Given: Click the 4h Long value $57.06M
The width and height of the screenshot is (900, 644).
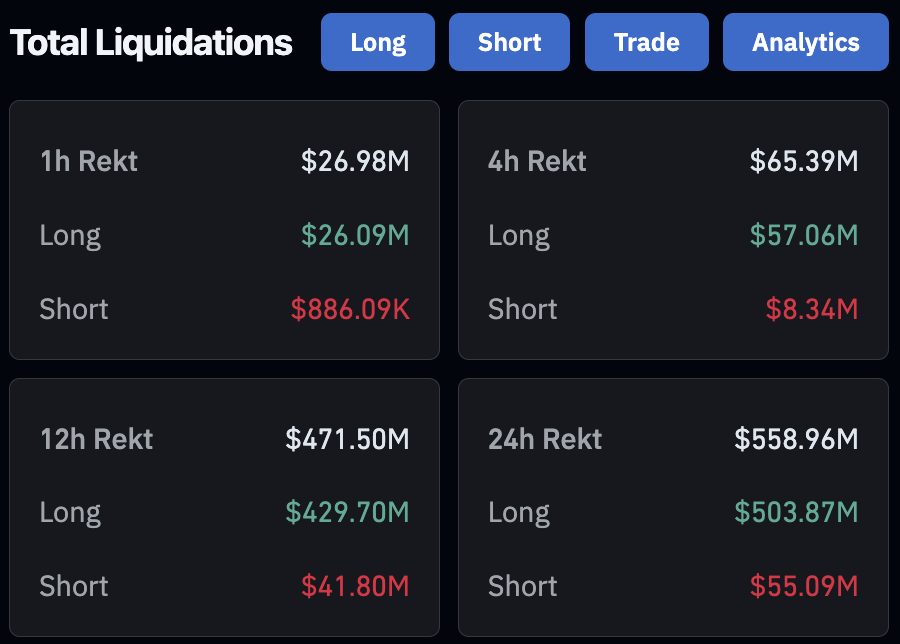Looking at the screenshot, I should [x=804, y=235].
